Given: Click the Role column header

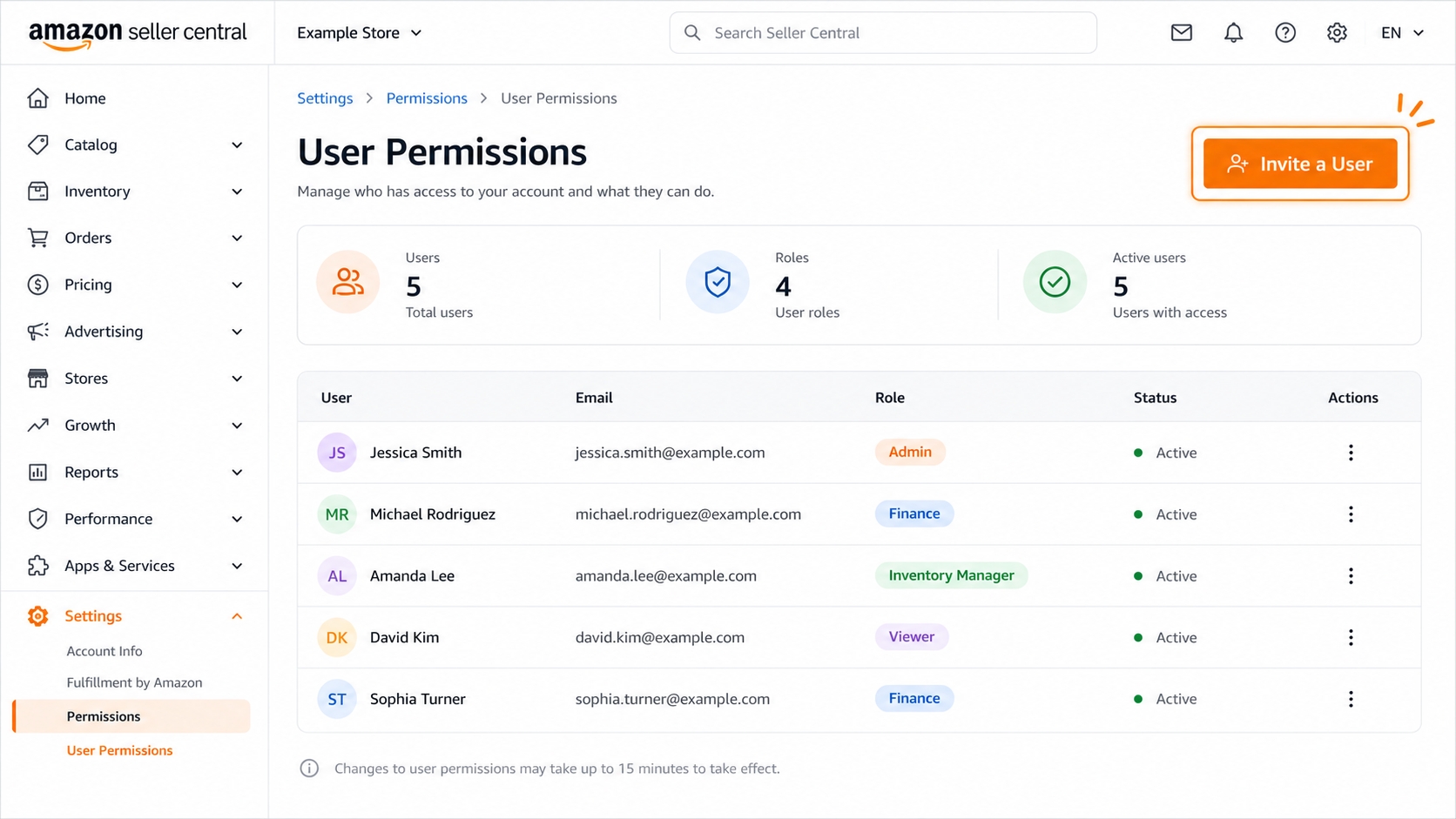Looking at the screenshot, I should point(890,398).
